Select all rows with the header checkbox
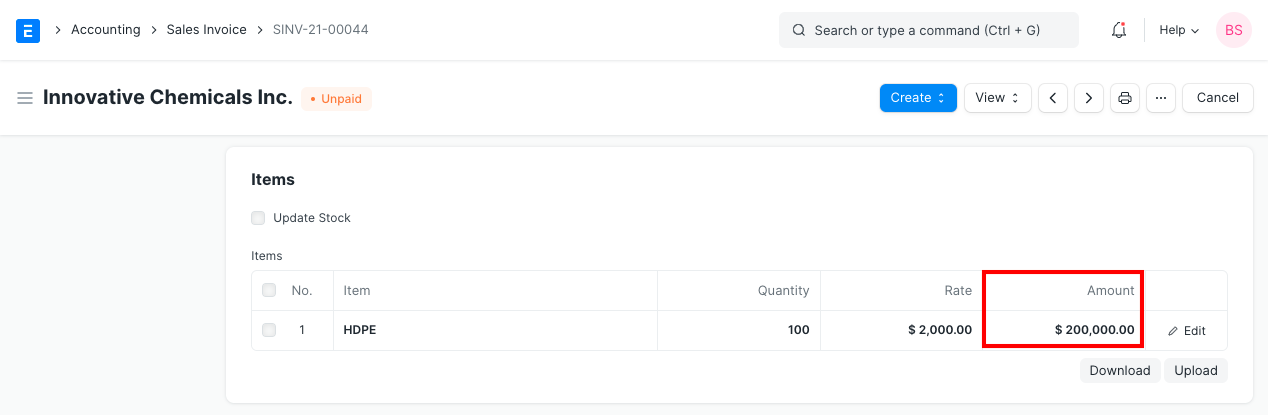The width and height of the screenshot is (1268, 415). point(269,291)
